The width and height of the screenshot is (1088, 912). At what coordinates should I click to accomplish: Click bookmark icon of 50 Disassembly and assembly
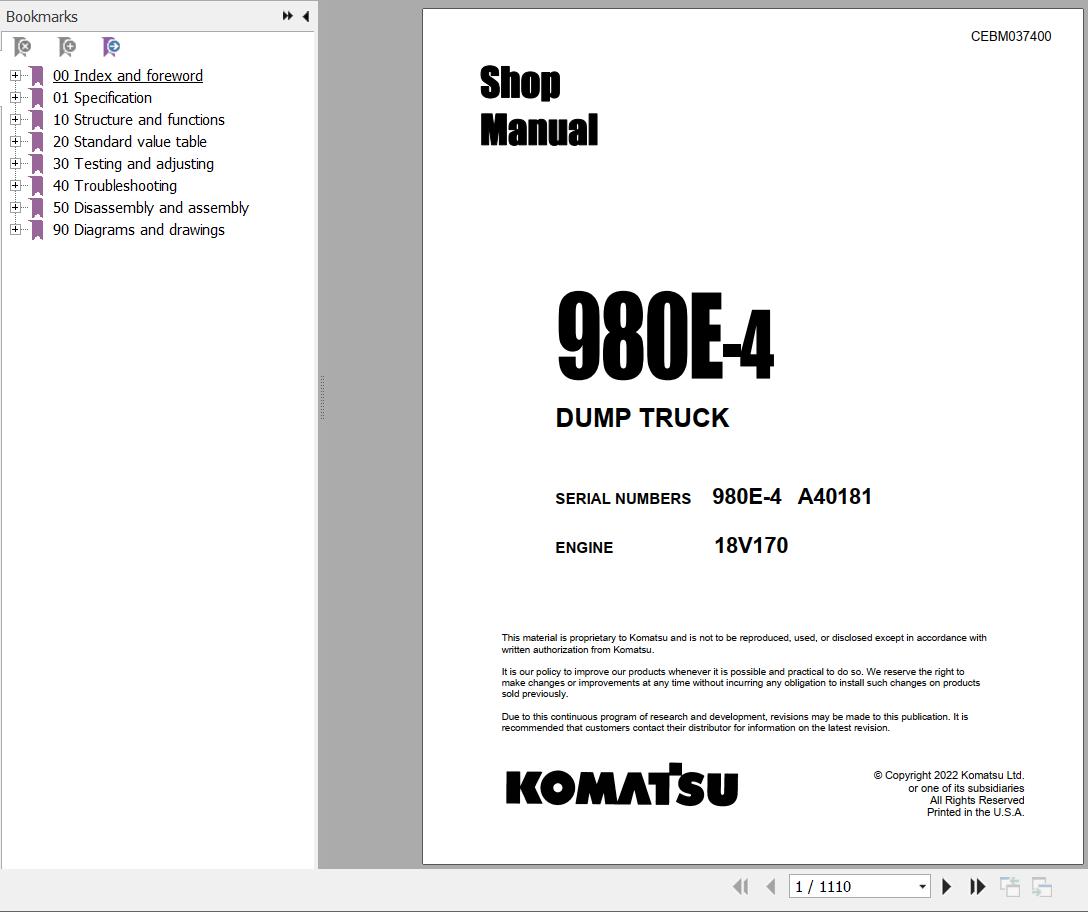click(x=37, y=208)
